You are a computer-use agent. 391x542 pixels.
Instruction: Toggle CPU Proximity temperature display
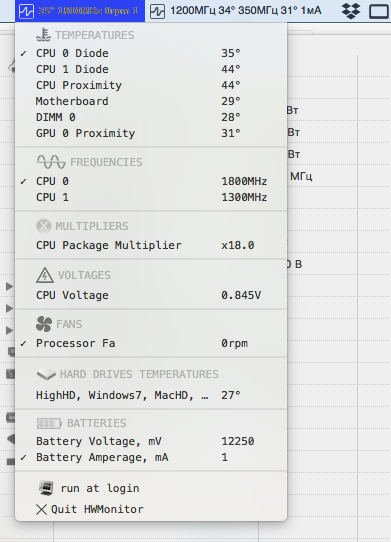[x=151, y=85]
